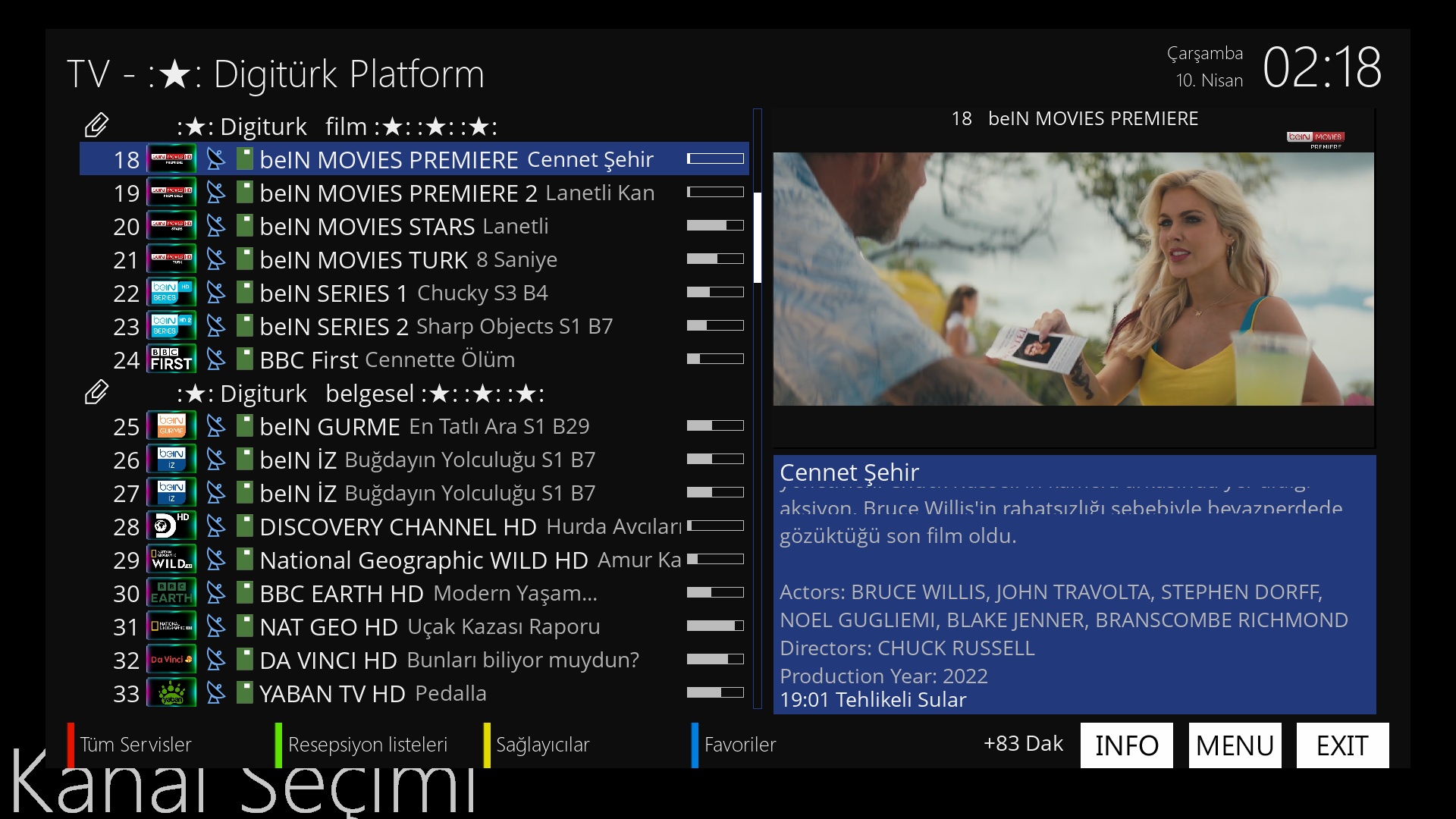
Task: Click the progress bar for NAT GEO HD
Action: (715, 626)
